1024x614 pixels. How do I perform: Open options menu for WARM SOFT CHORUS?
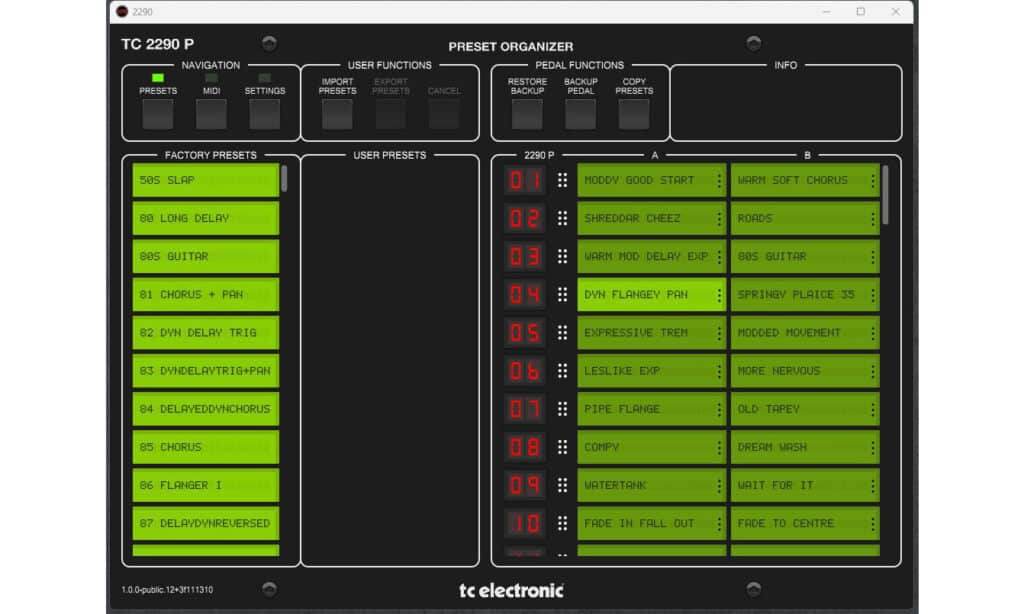coord(872,180)
